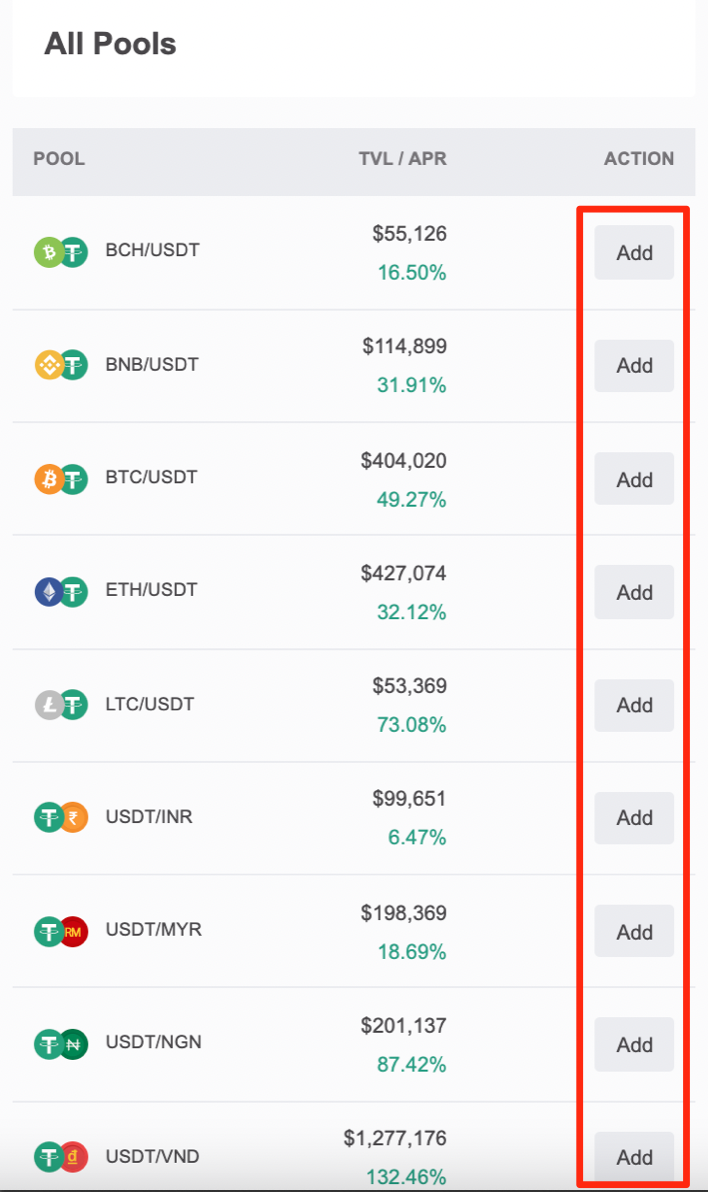Open the BTC/USDT pool name text

[x=151, y=477]
